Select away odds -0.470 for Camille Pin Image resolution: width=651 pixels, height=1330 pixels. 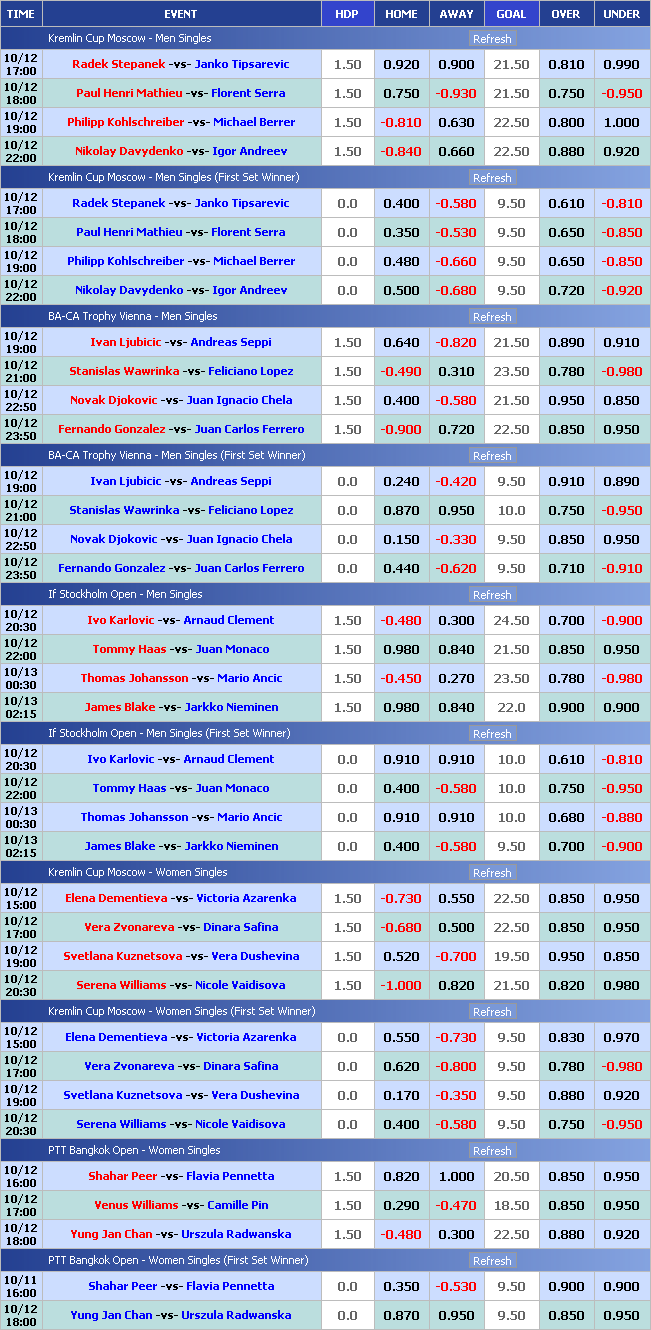coord(456,1205)
